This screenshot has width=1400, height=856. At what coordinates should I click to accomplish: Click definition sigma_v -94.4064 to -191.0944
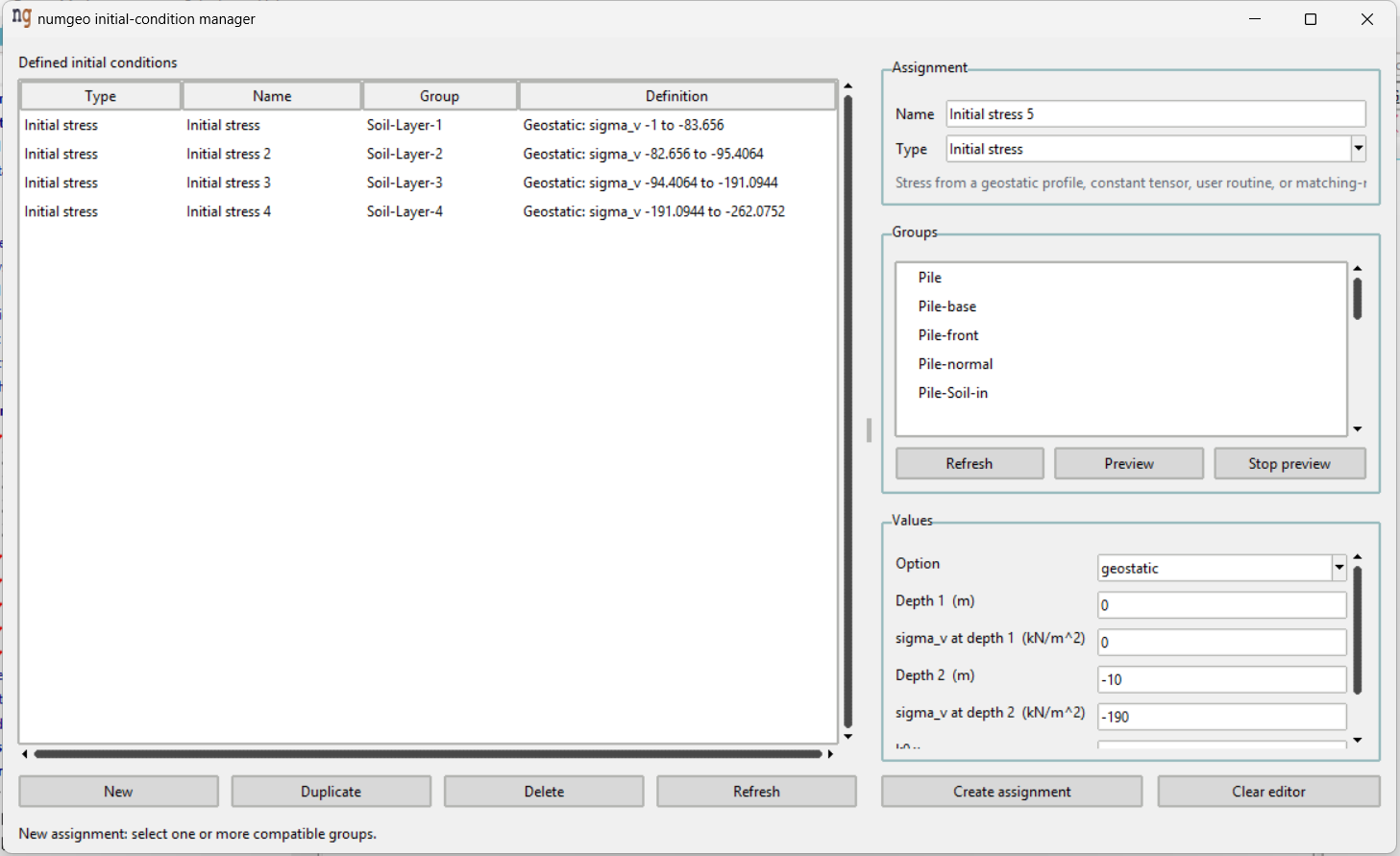651,183
